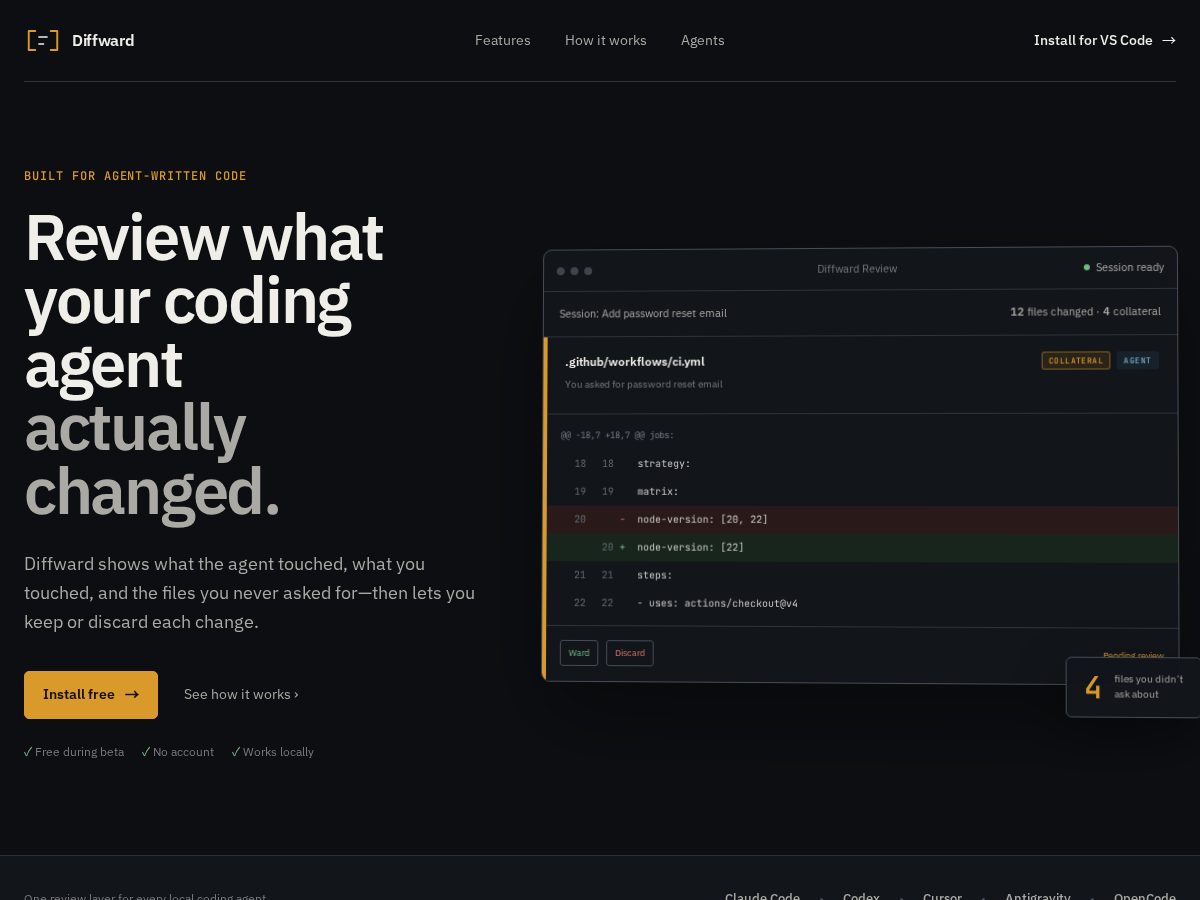Screen dimensions: 1200x900
Task: Click the Diffward brand name
Action: click(x=103, y=40)
